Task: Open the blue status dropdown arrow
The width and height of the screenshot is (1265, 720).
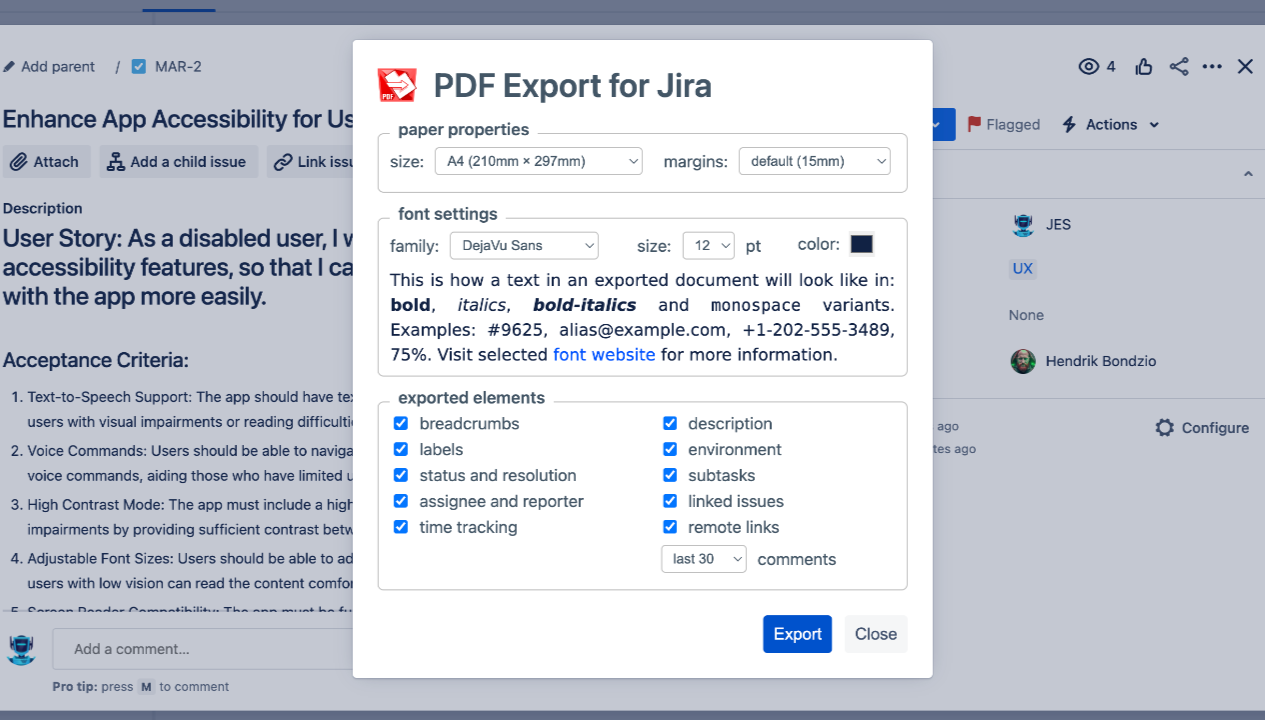Action: (x=944, y=125)
